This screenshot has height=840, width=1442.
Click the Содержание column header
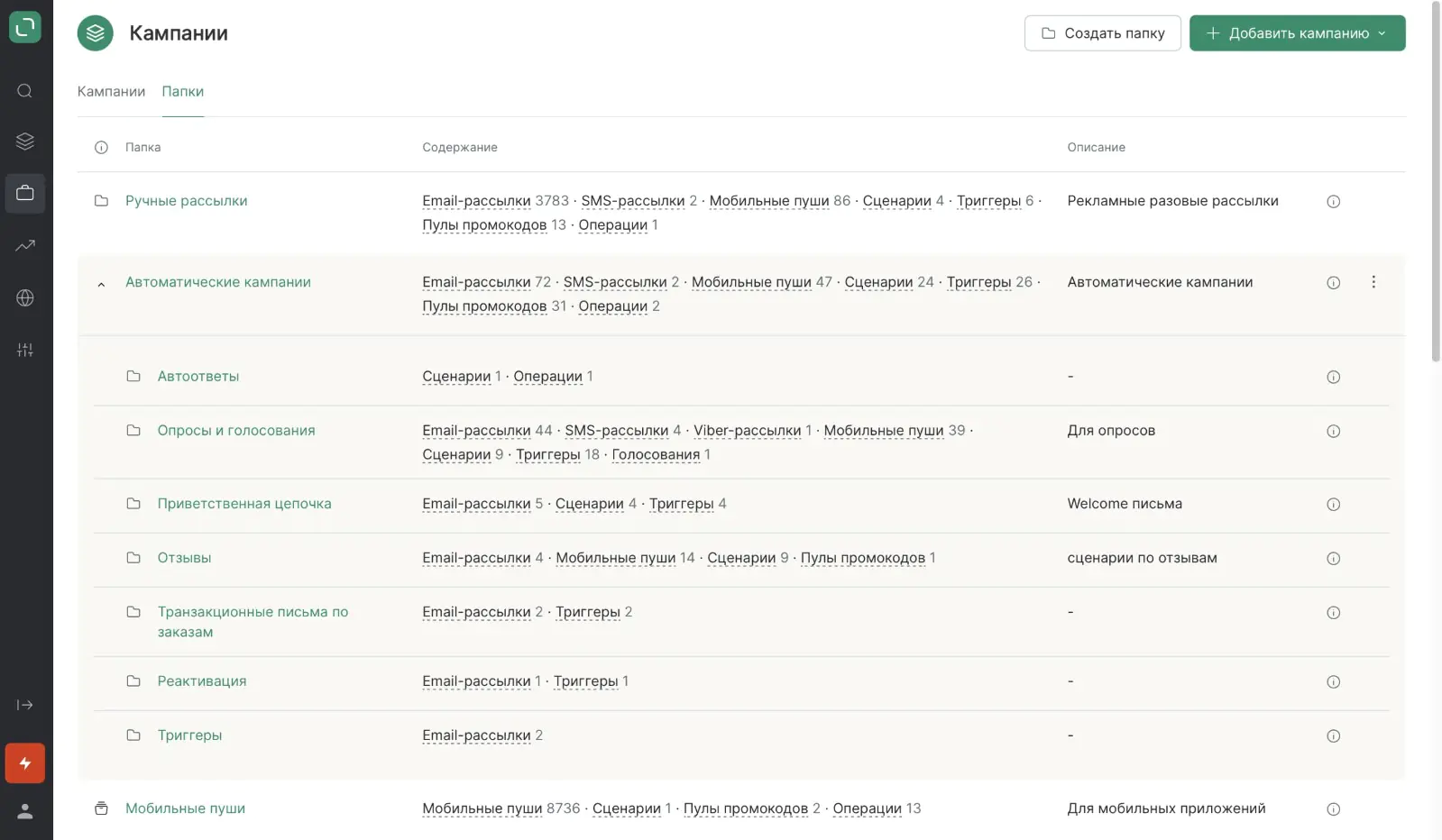pyautogui.click(x=459, y=147)
